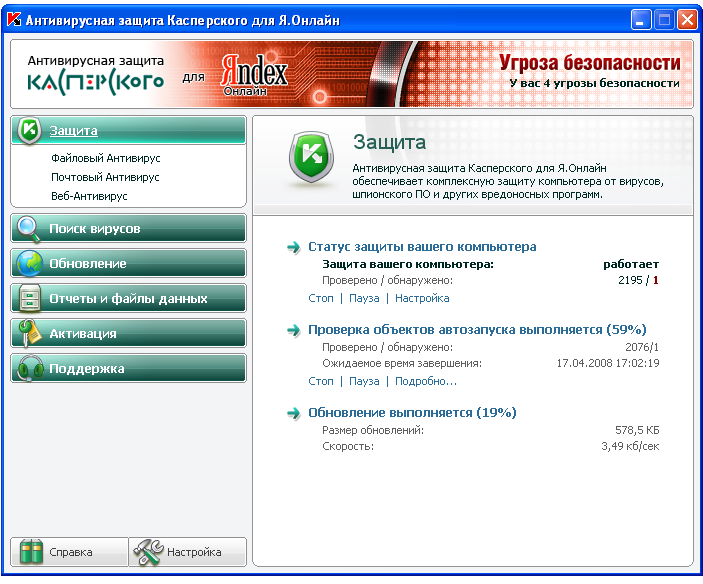The width and height of the screenshot is (703, 584).
Task: Click the arrow icon next to Обновление выполняется
Action: click(x=294, y=413)
